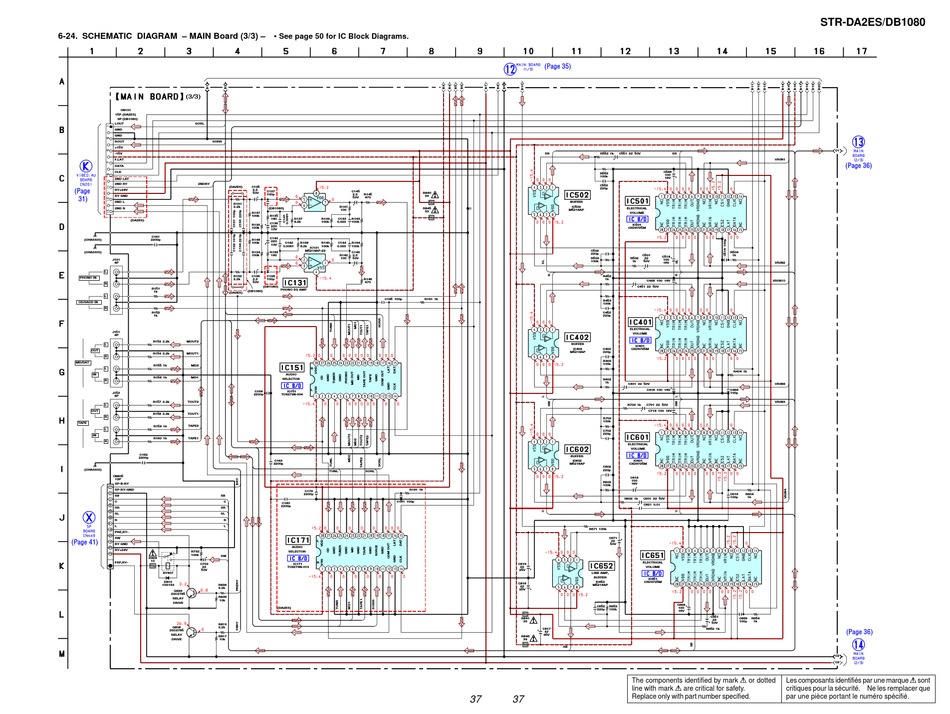Click grid row letter M

pos(61,653)
